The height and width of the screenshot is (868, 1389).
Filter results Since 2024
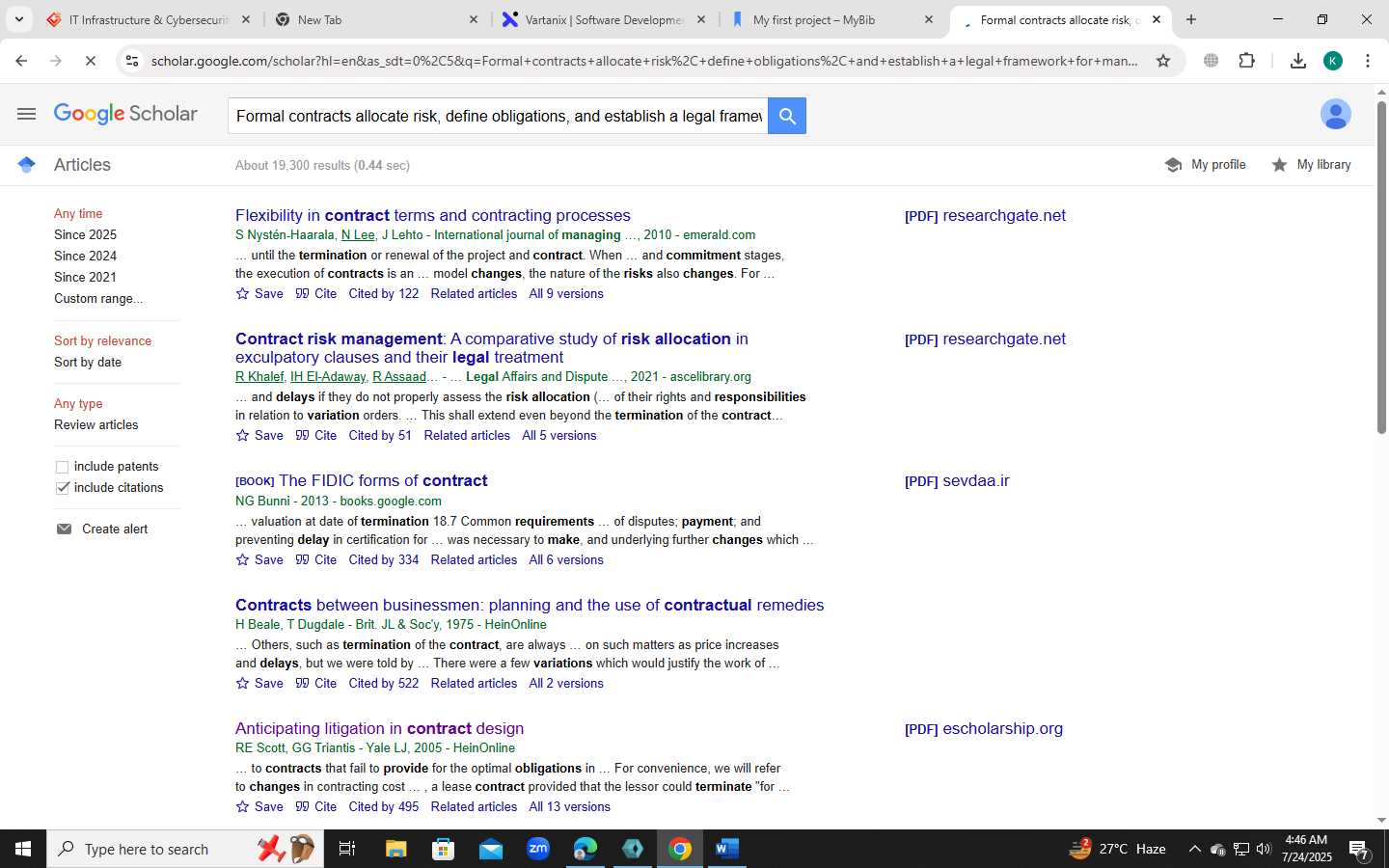[x=85, y=256]
